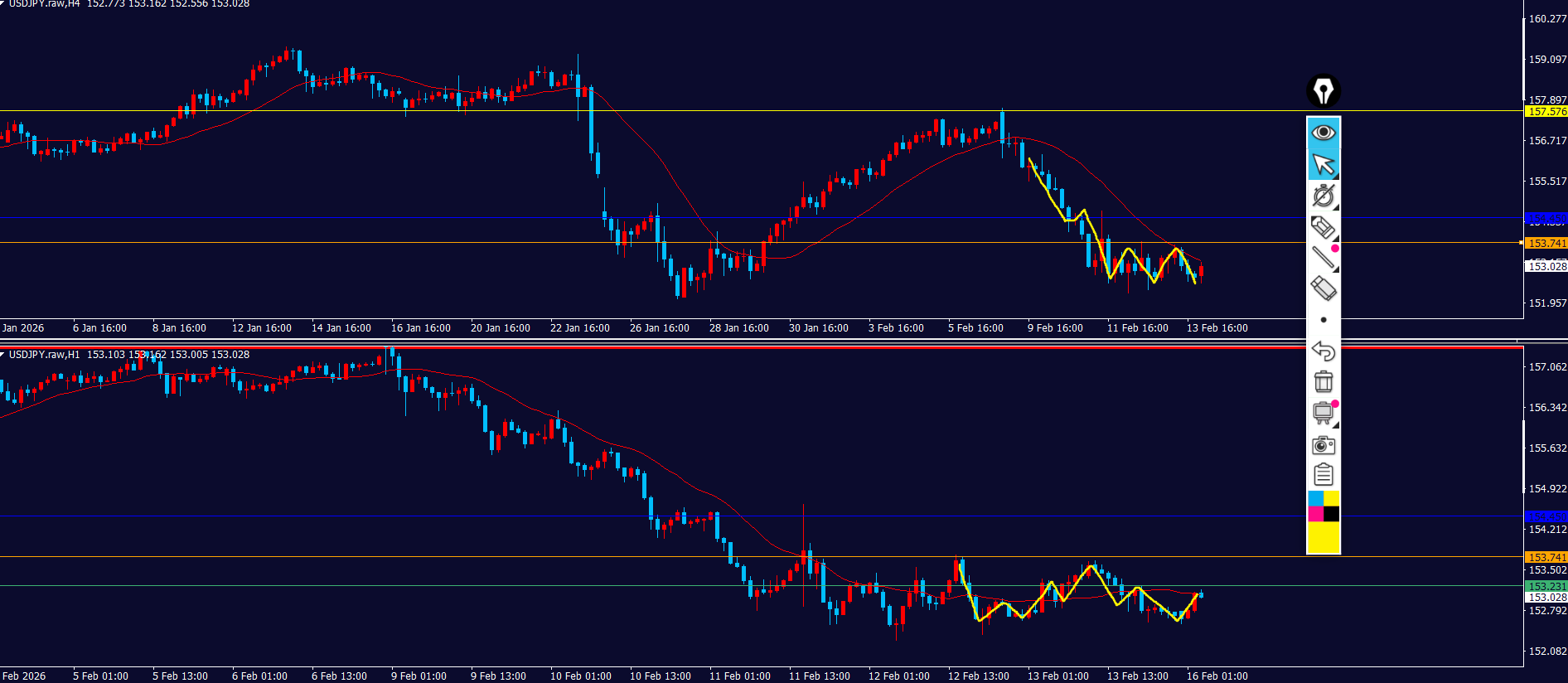This screenshot has height=683, width=1568.
Task: Pick the magenta color swatch
Action: [x=1315, y=514]
